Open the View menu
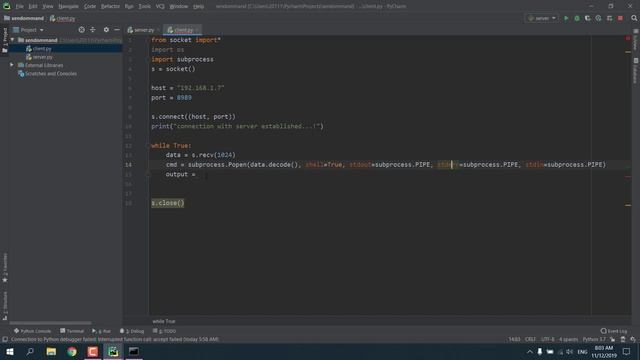This screenshot has height=360, width=640. 48,6
